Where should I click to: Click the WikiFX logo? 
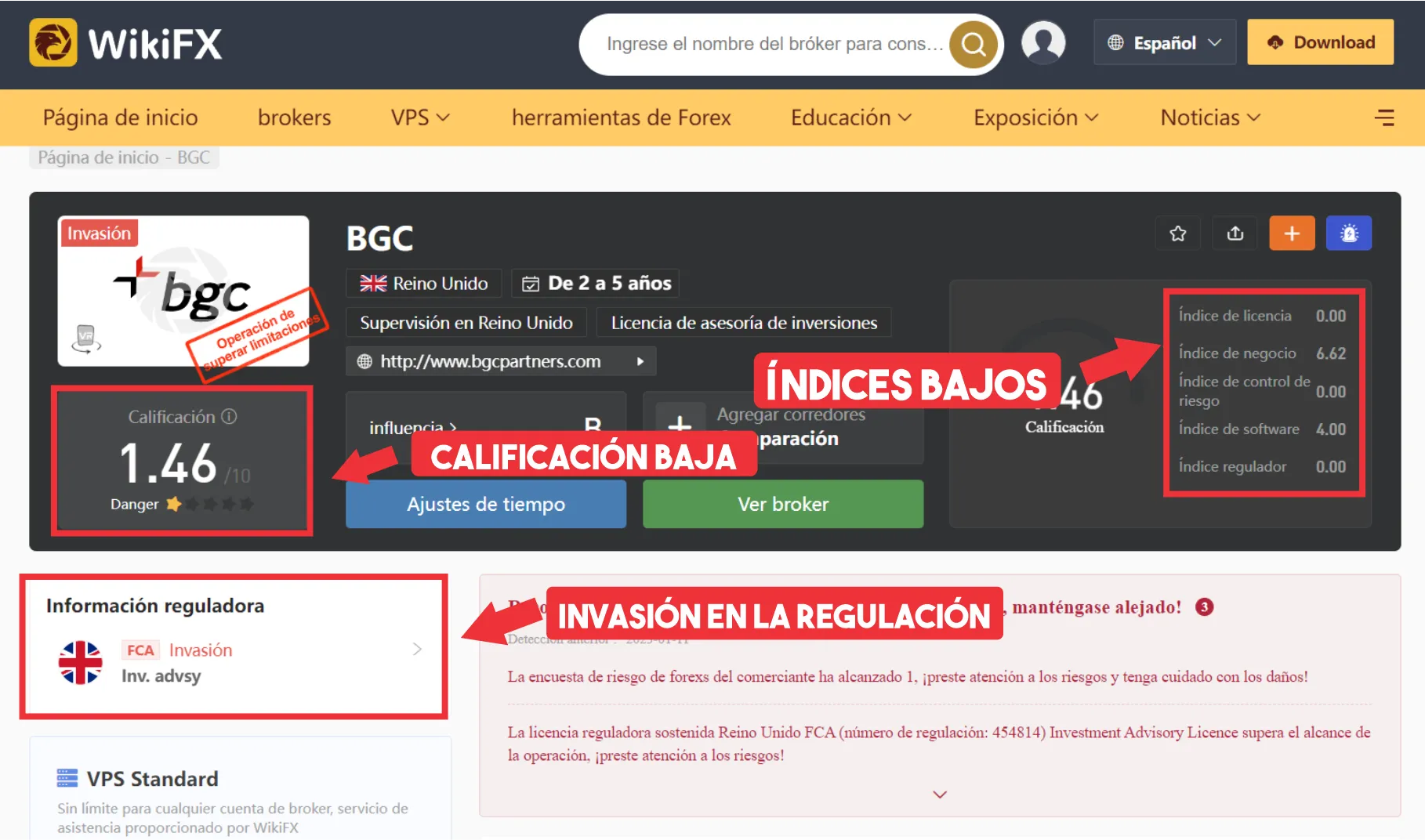126,42
